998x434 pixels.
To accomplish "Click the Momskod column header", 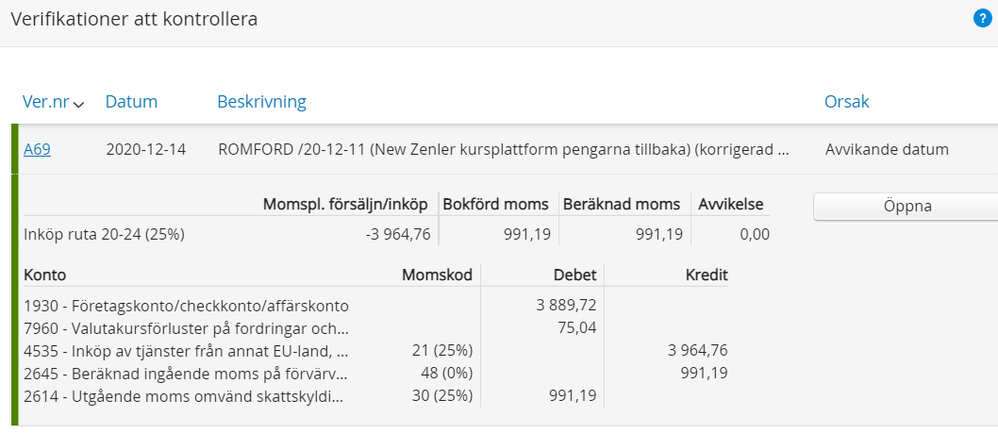I will tap(436, 275).
